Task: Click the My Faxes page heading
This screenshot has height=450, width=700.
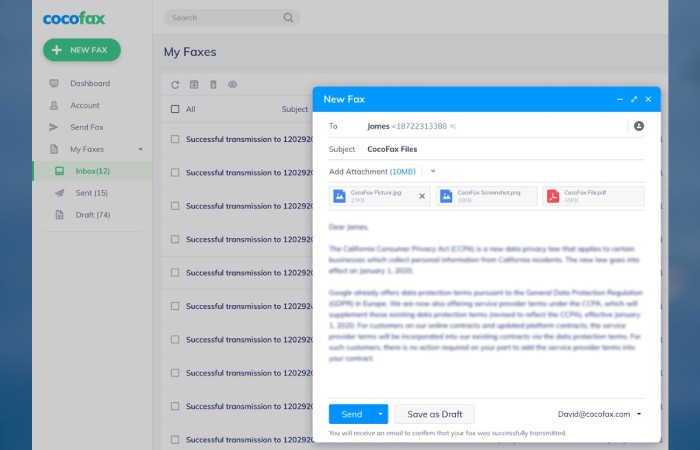Action: [x=190, y=52]
